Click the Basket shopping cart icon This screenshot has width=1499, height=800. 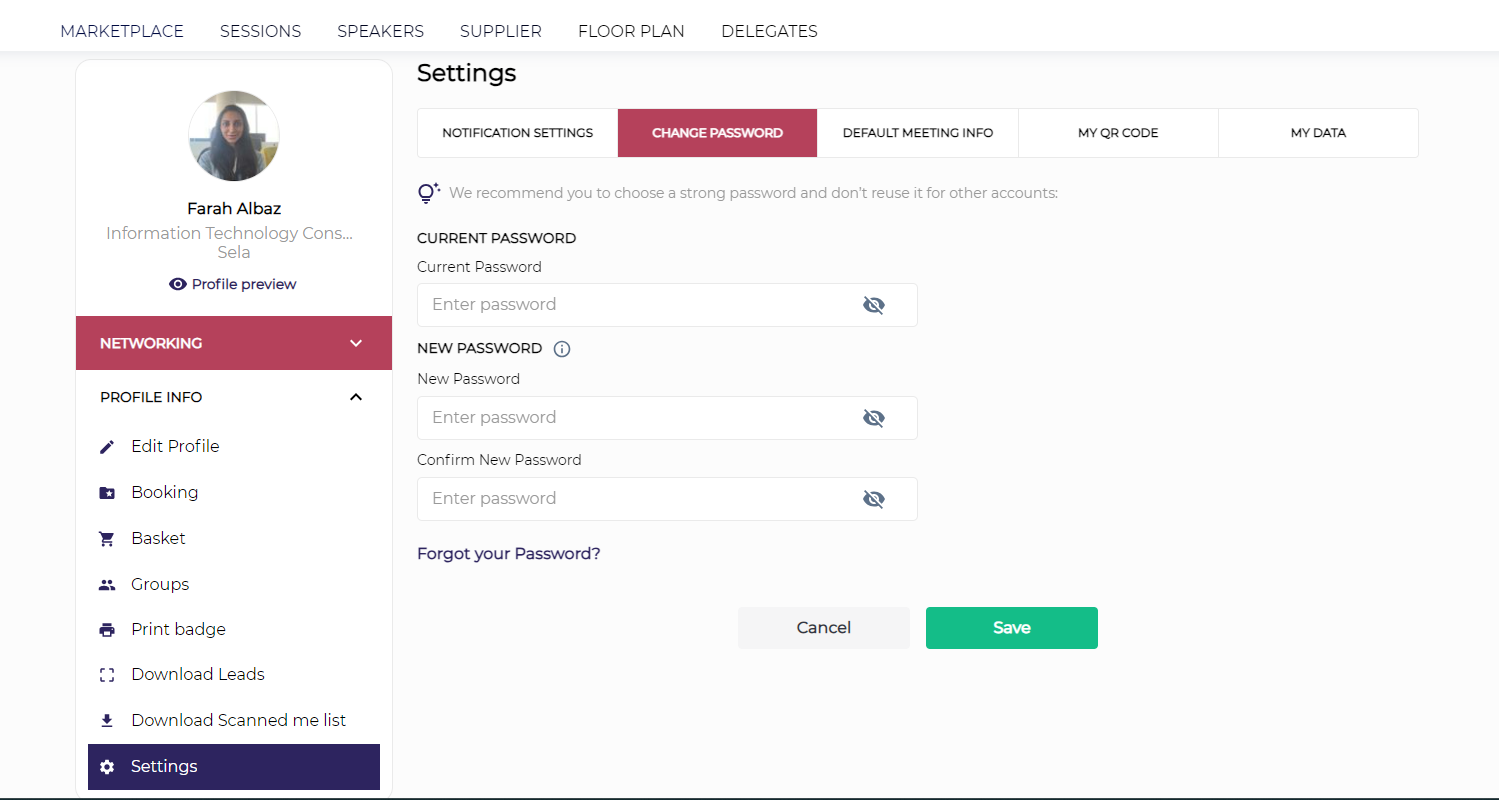coord(107,539)
